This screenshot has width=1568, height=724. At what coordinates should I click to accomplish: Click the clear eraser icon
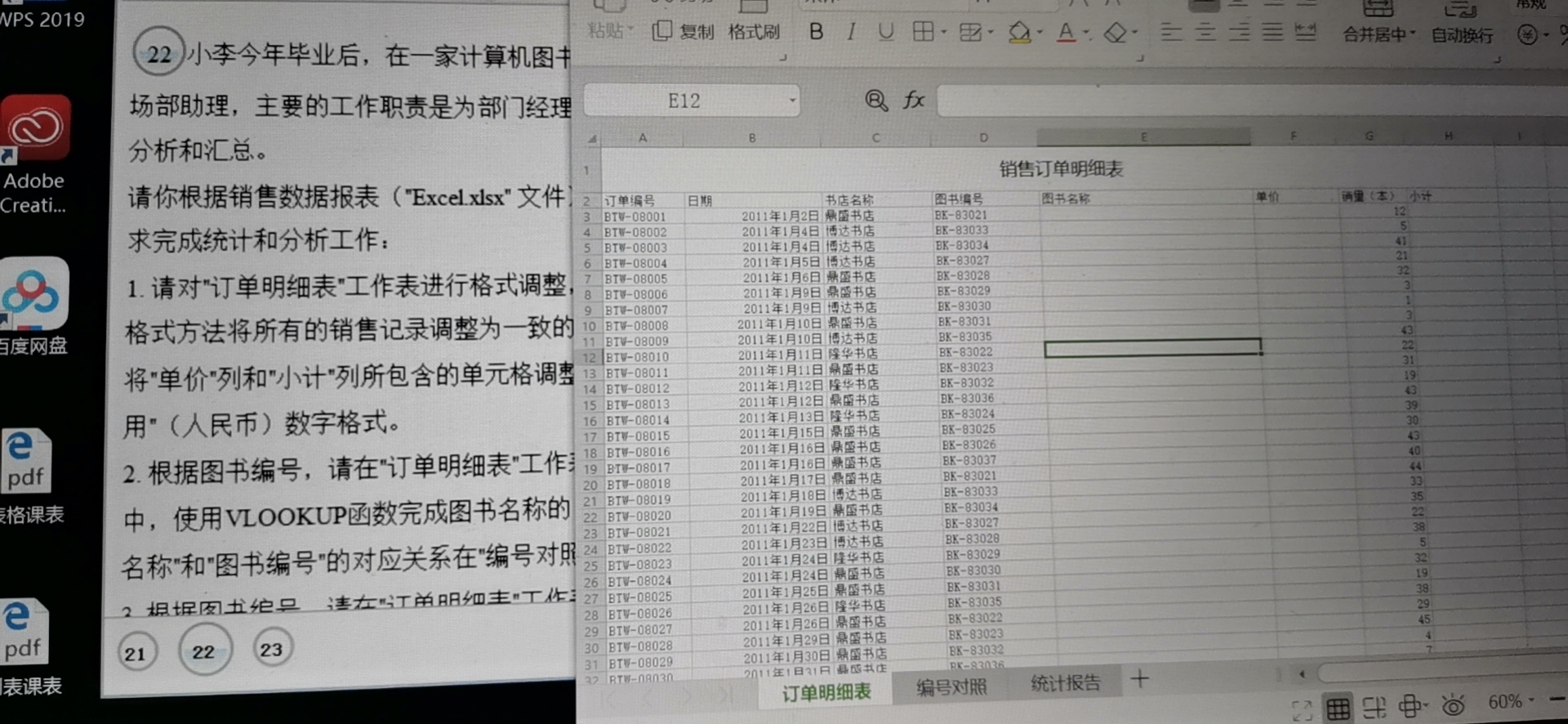coord(1115,33)
